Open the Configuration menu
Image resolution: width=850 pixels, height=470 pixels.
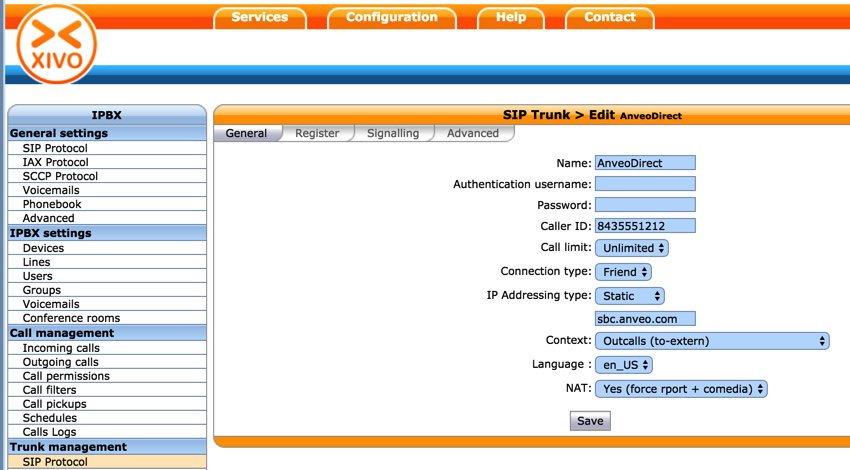[x=391, y=18]
